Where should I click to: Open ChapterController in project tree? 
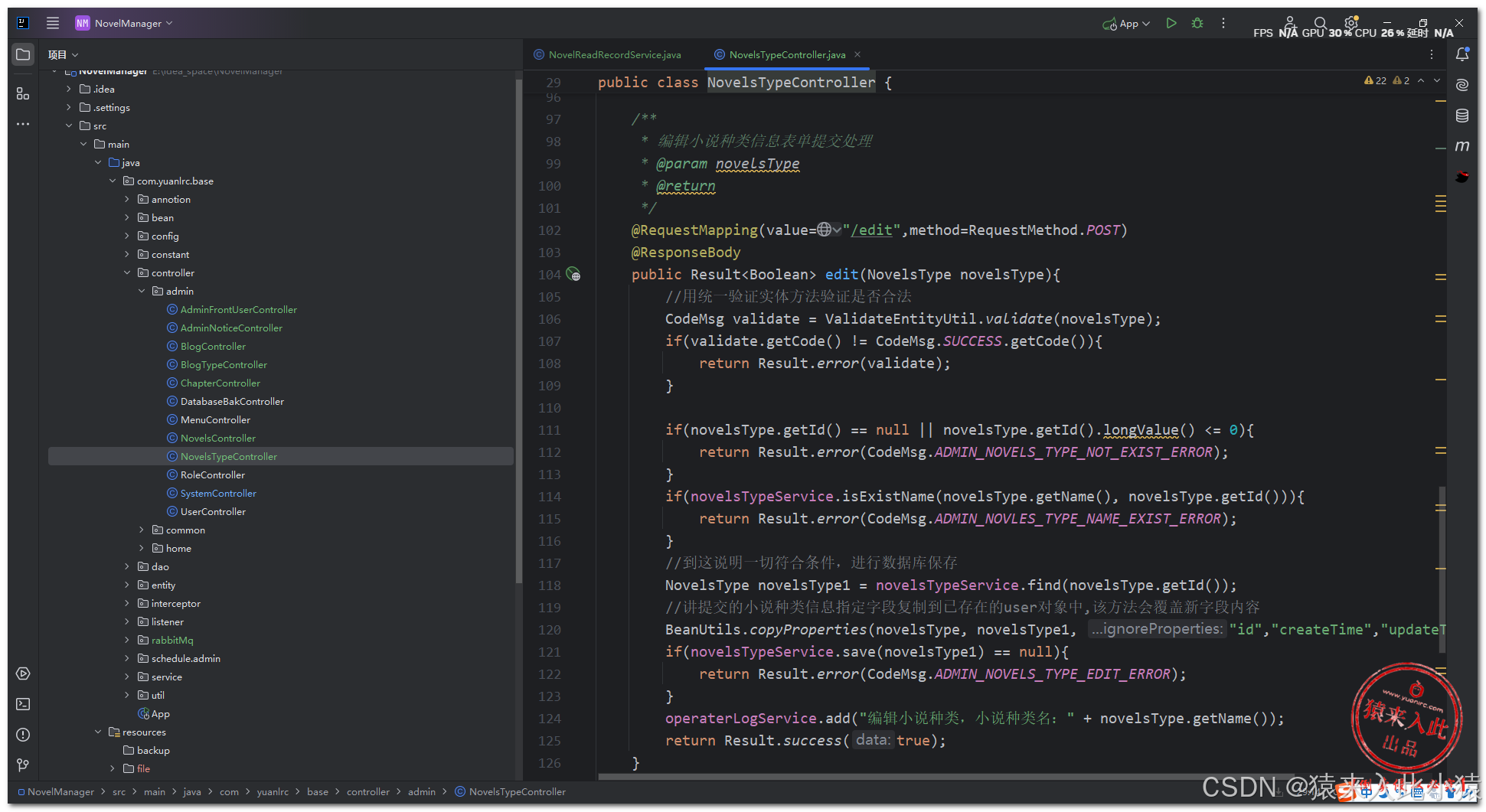(220, 383)
